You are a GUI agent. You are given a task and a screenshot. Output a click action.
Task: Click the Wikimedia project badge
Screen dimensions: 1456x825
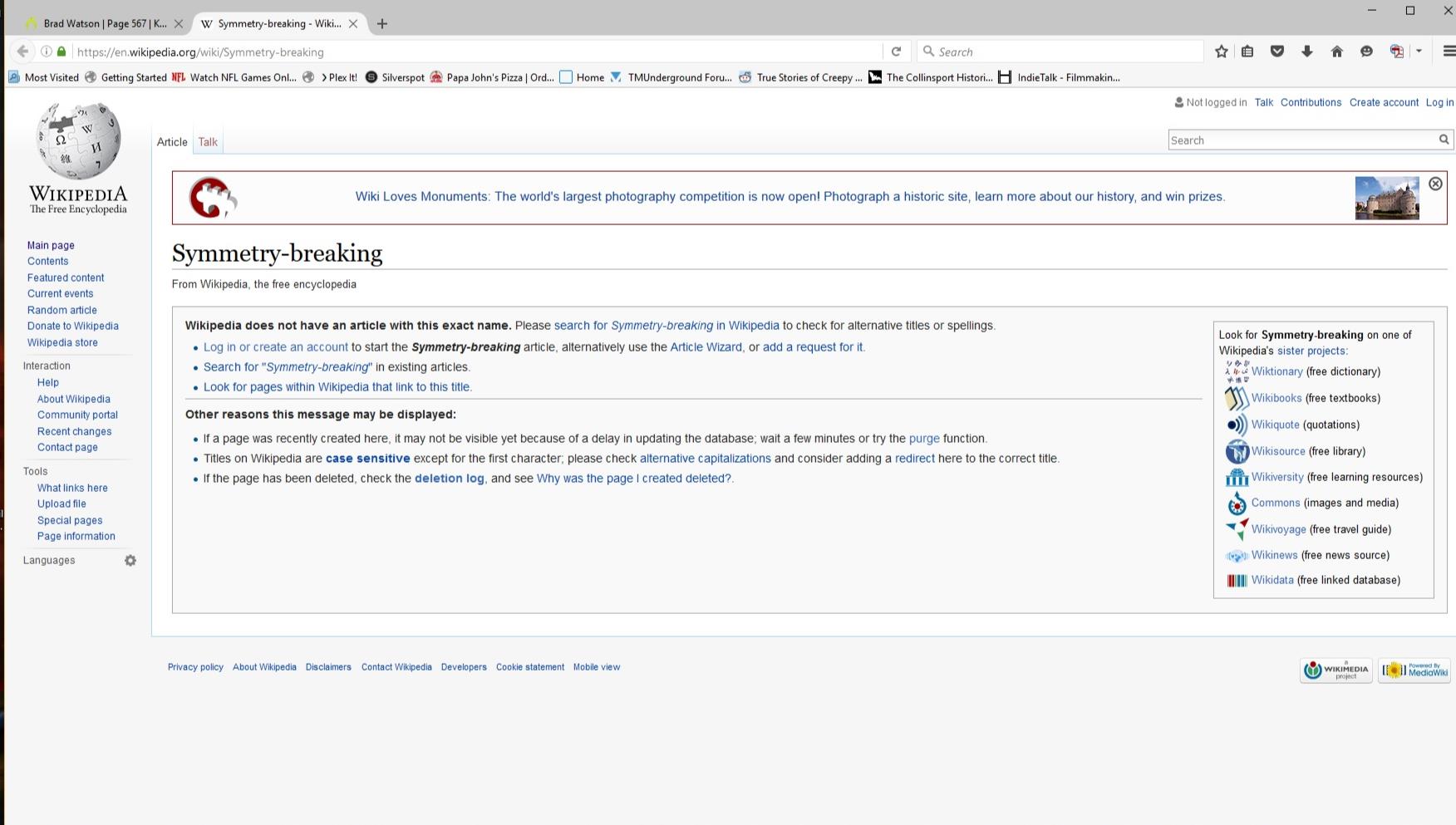tap(1335, 670)
